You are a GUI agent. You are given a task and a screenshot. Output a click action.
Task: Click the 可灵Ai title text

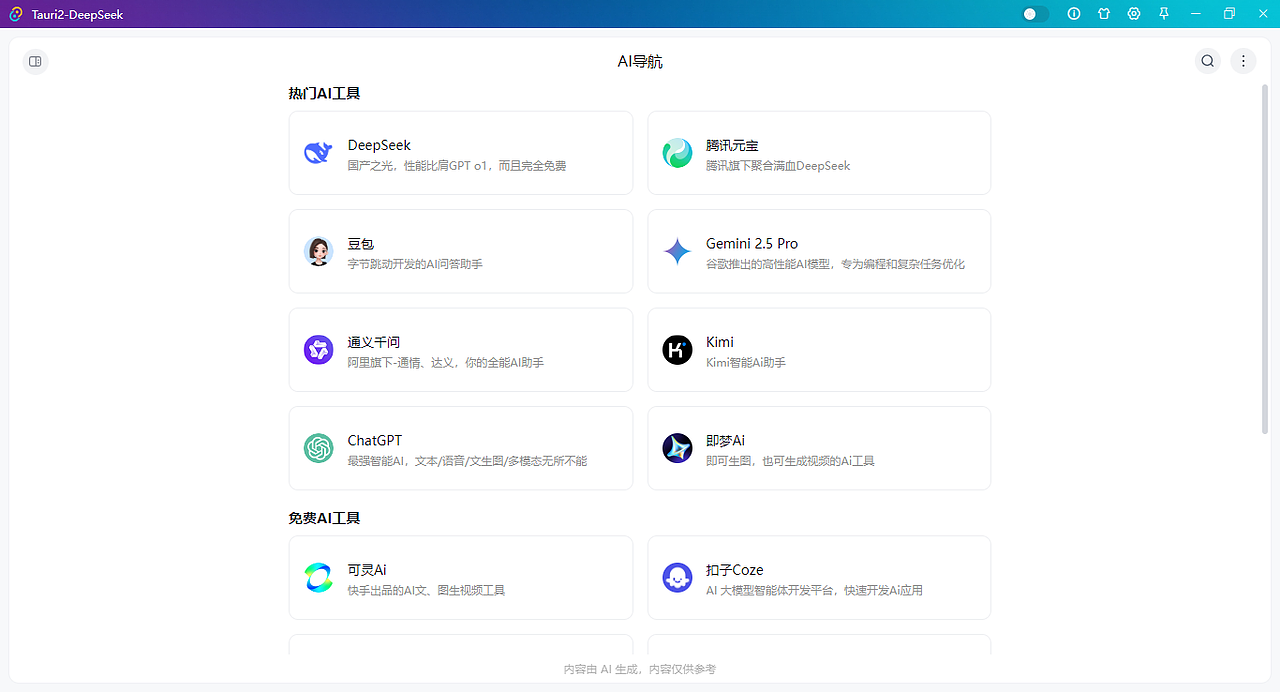pyautogui.click(x=367, y=570)
